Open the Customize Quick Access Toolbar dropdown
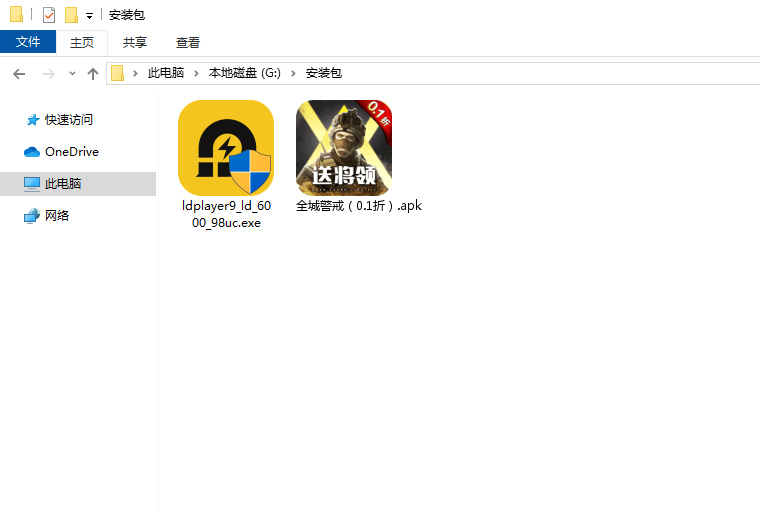This screenshot has width=760, height=512. tap(89, 16)
